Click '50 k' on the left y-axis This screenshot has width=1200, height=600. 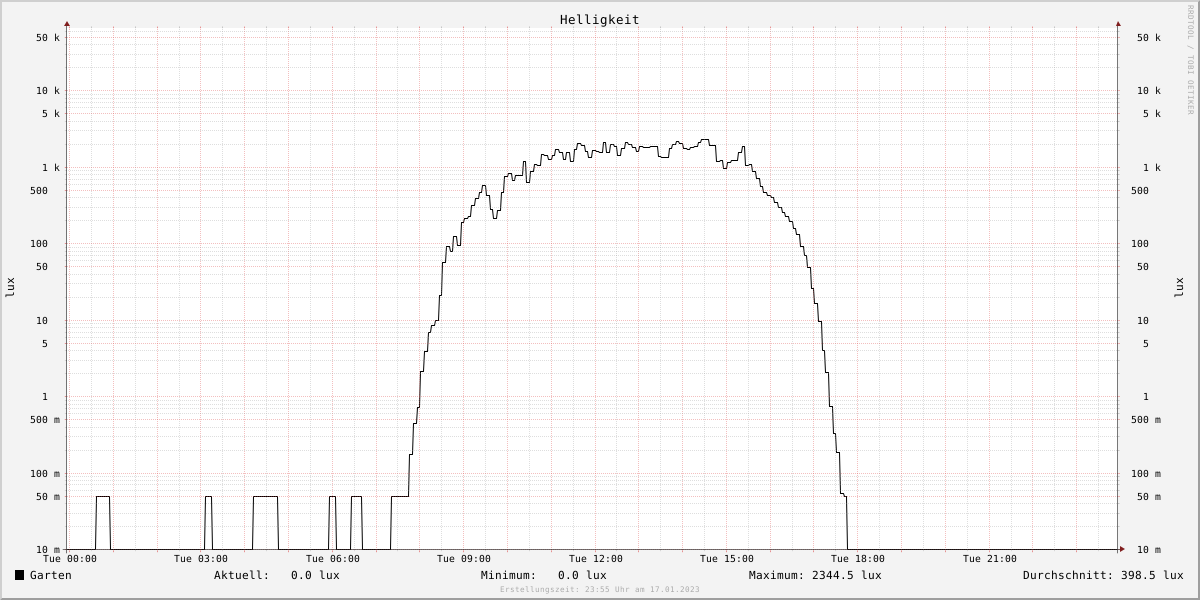coord(48,38)
